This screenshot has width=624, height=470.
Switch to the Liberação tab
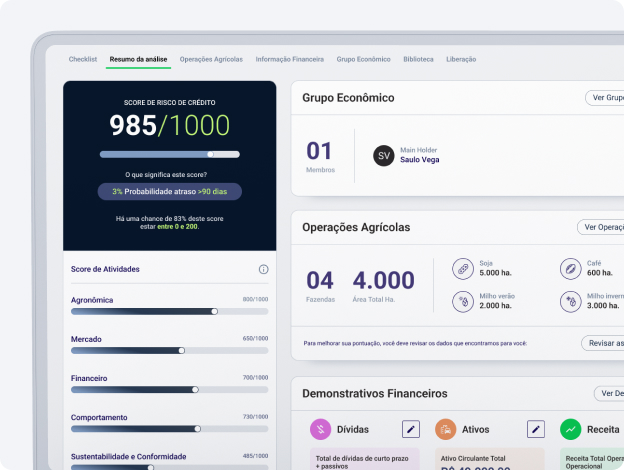tap(461, 59)
